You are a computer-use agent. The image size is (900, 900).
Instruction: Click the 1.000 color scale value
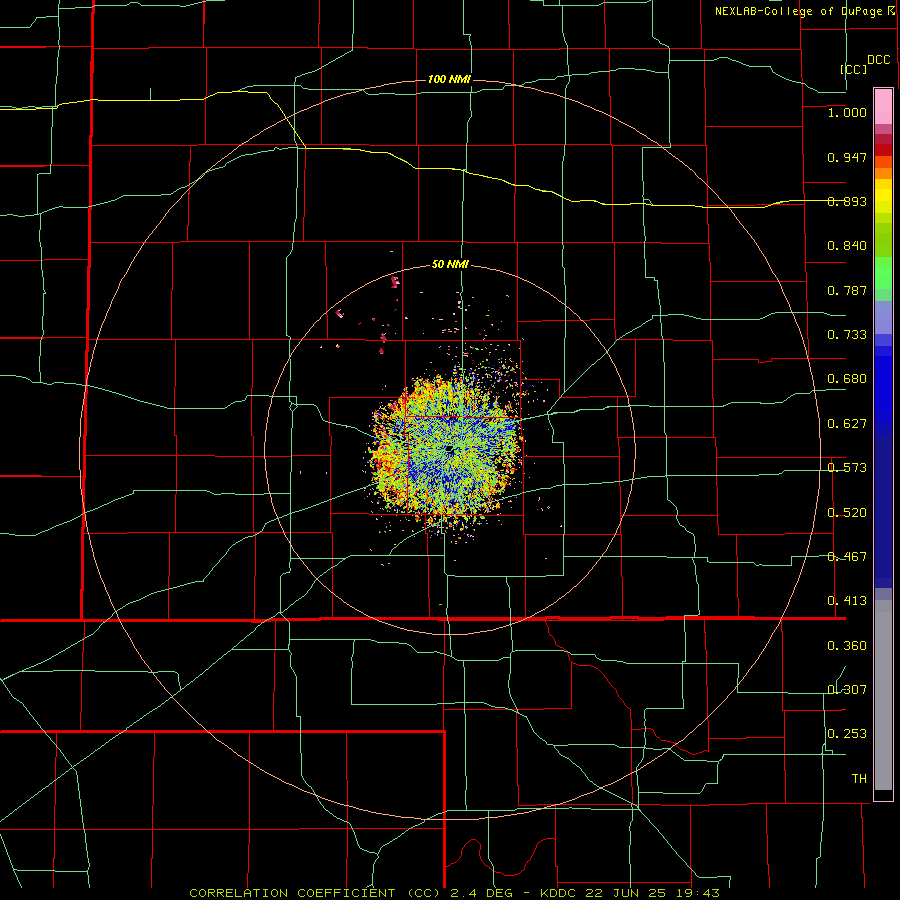click(847, 112)
